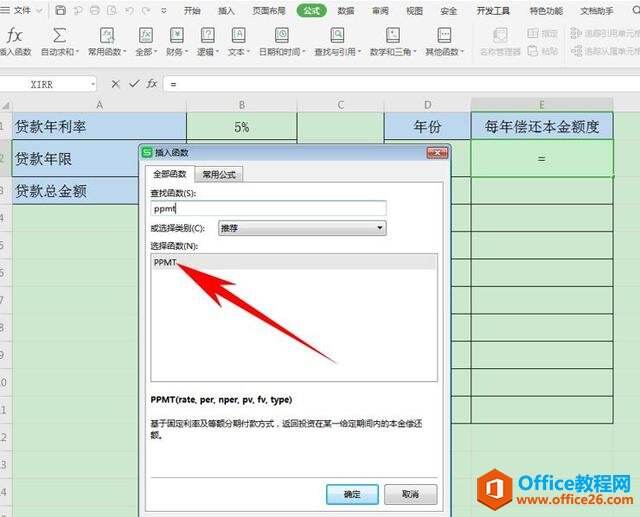Image resolution: width=640 pixels, height=517 pixels.
Task: Select the 公式 Formulas ribbon tab
Action: tap(311, 11)
